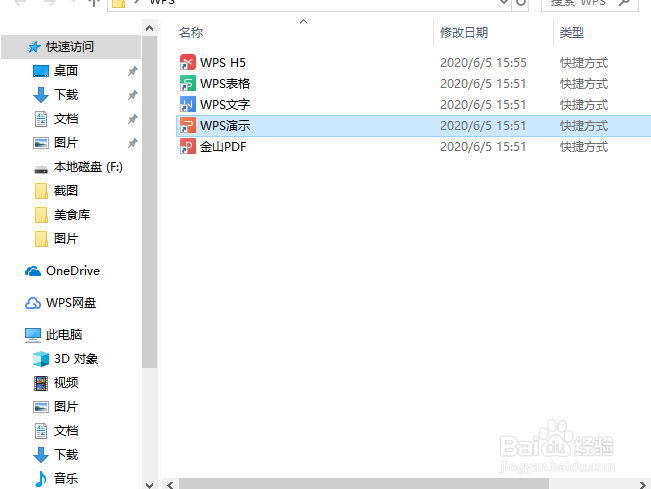Select the 3D 对象 label
The height and width of the screenshot is (489, 651).
coord(76,359)
